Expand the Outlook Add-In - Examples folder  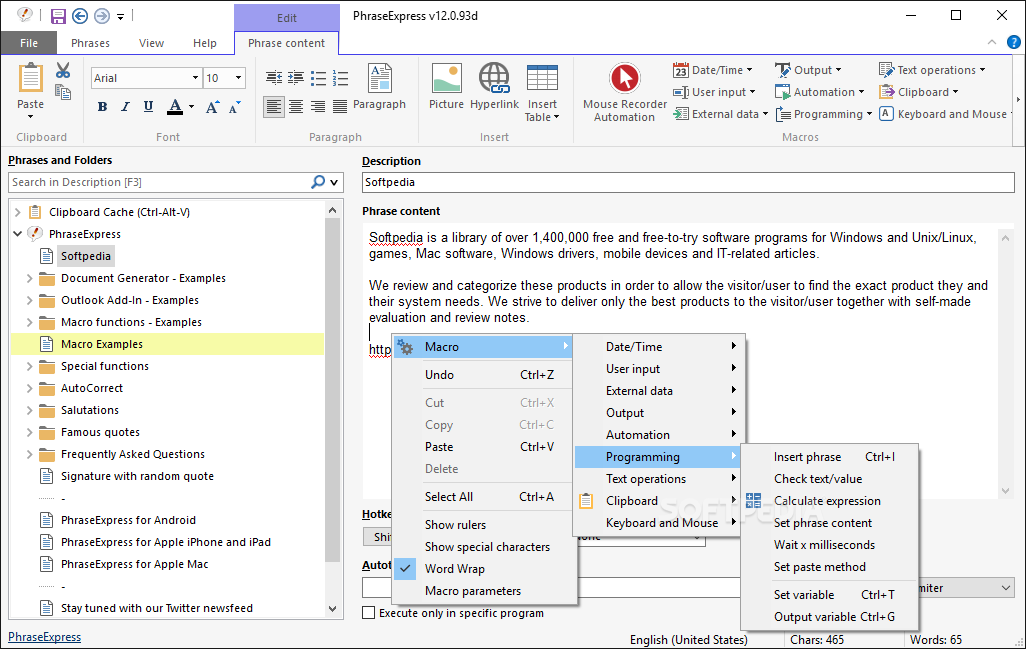pos(29,300)
